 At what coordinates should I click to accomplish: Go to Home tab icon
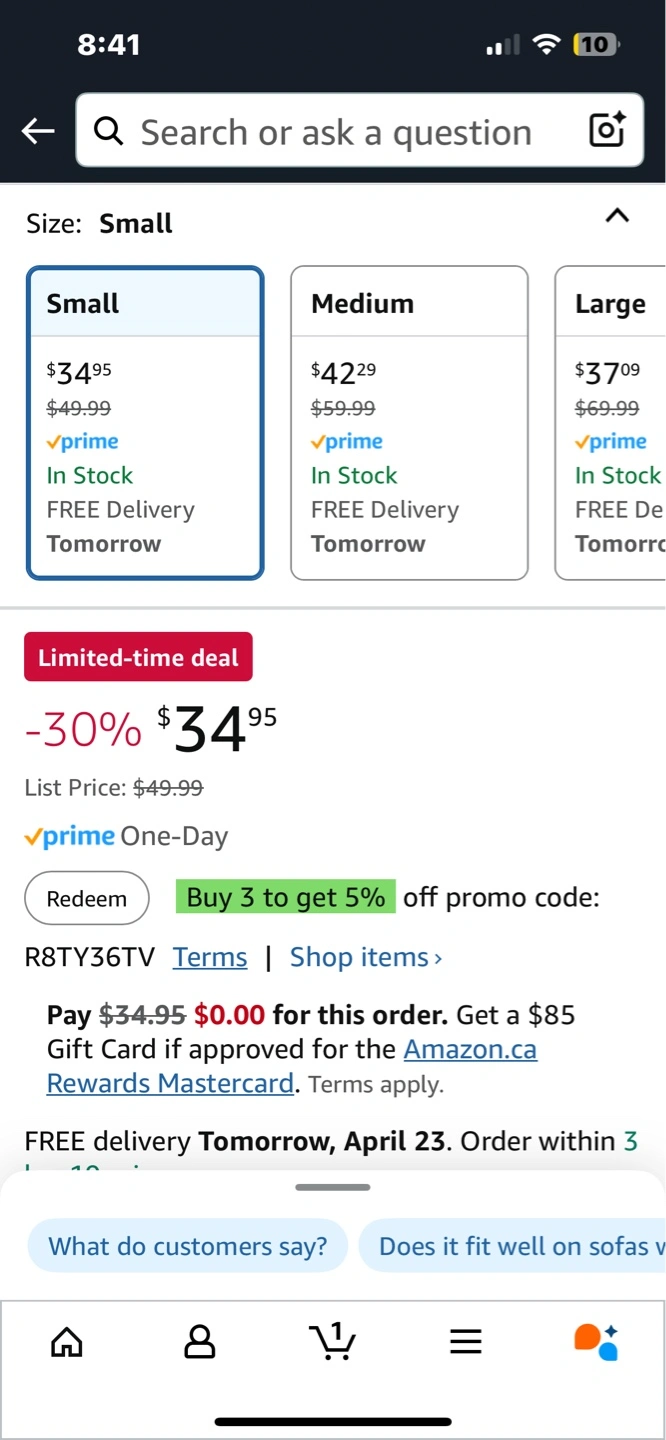(x=67, y=1341)
